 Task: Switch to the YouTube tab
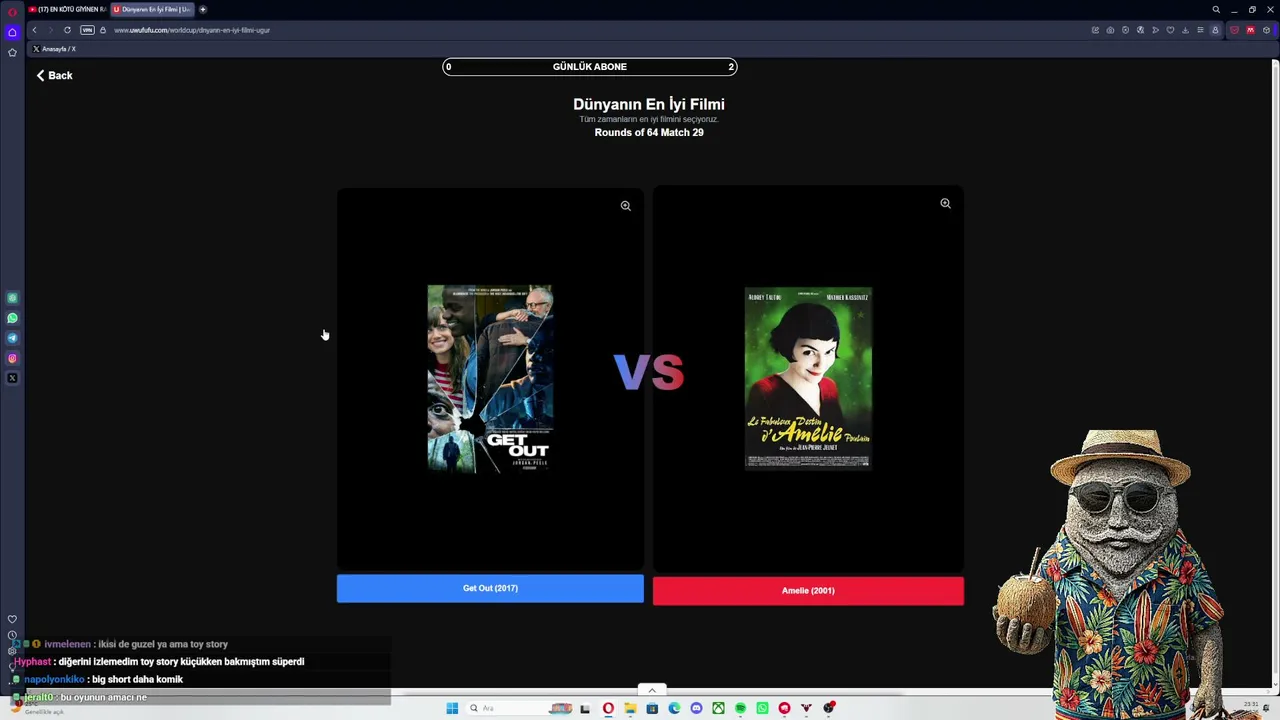[67, 9]
